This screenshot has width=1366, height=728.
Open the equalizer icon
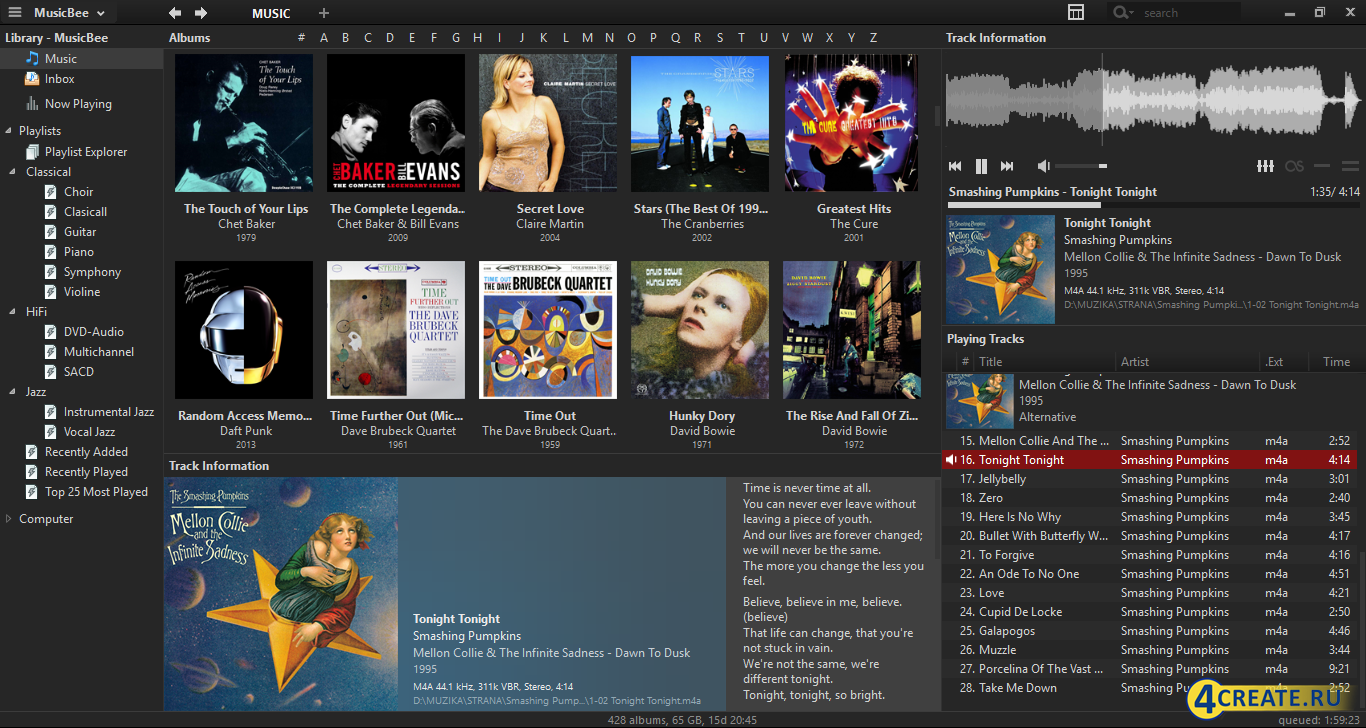click(1265, 166)
